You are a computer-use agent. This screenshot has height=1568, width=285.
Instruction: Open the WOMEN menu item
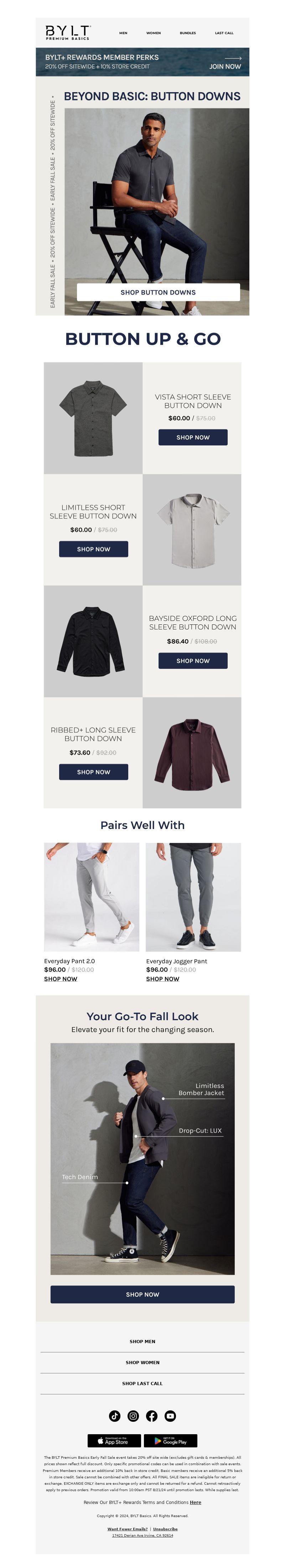(x=154, y=33)
